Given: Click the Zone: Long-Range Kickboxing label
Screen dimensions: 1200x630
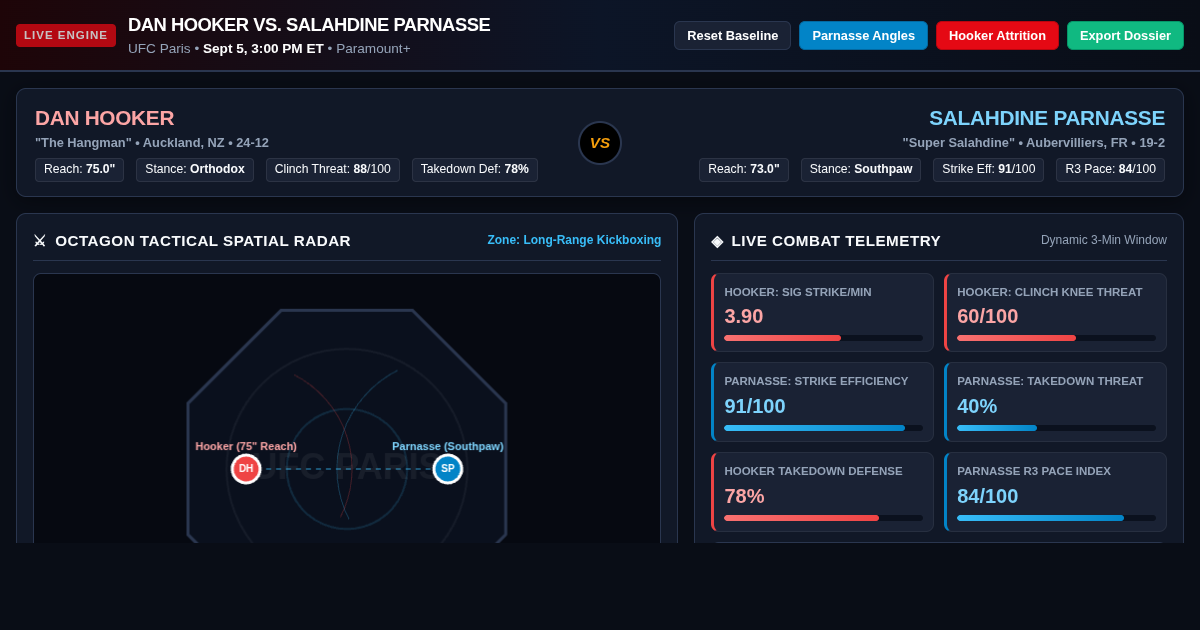Looking at the screenshot, I should pos(574,240).
